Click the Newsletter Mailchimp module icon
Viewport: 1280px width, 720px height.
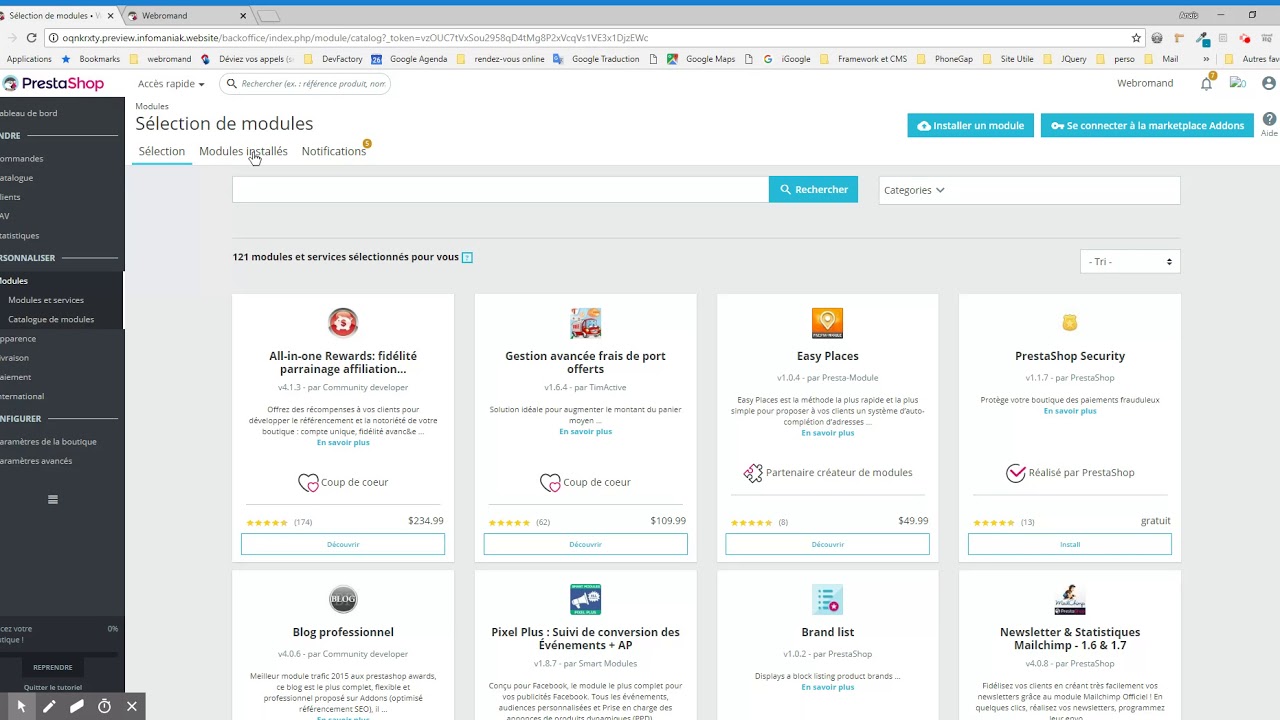coord(1070,599)
